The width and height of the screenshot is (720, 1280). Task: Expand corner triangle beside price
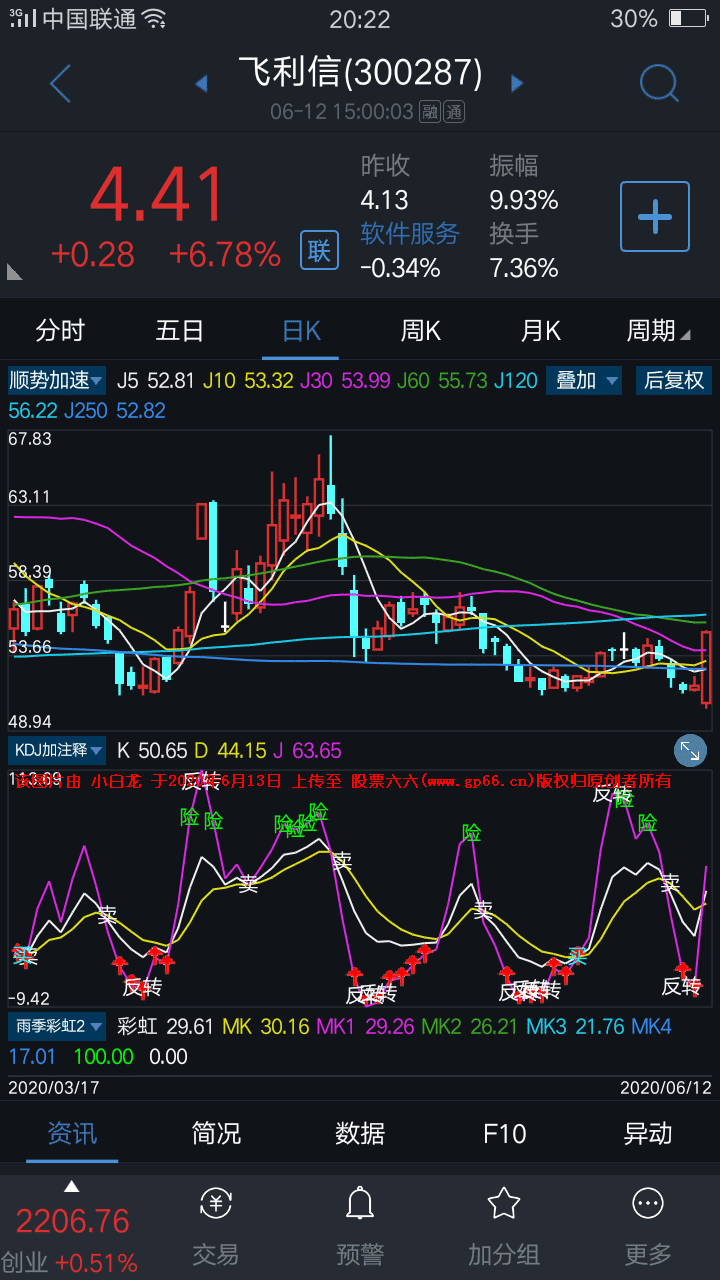click(15, 271)
